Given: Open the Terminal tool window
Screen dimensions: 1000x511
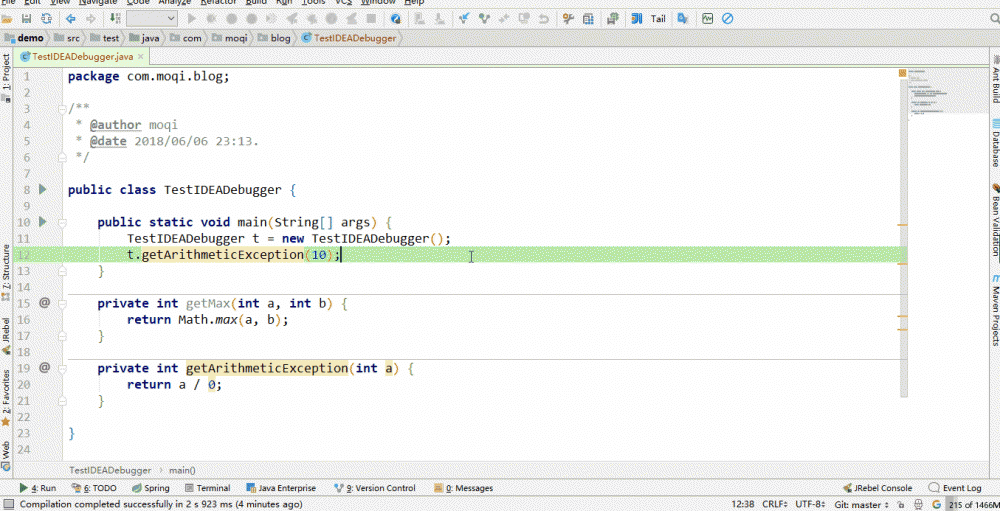Looking at the screenshot, I should (207, 488).
